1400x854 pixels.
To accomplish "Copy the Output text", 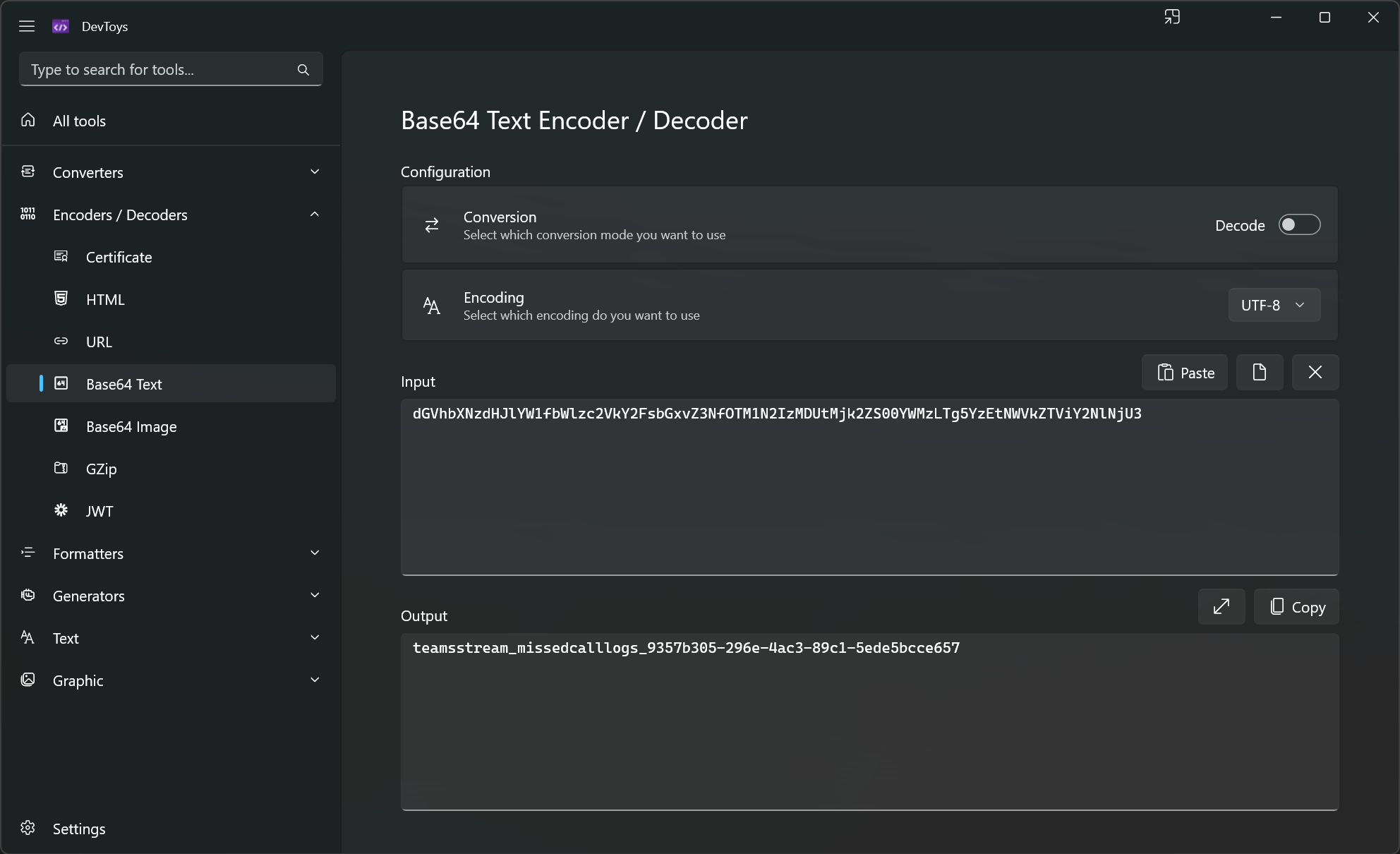I will click(x=1296, y=606).
